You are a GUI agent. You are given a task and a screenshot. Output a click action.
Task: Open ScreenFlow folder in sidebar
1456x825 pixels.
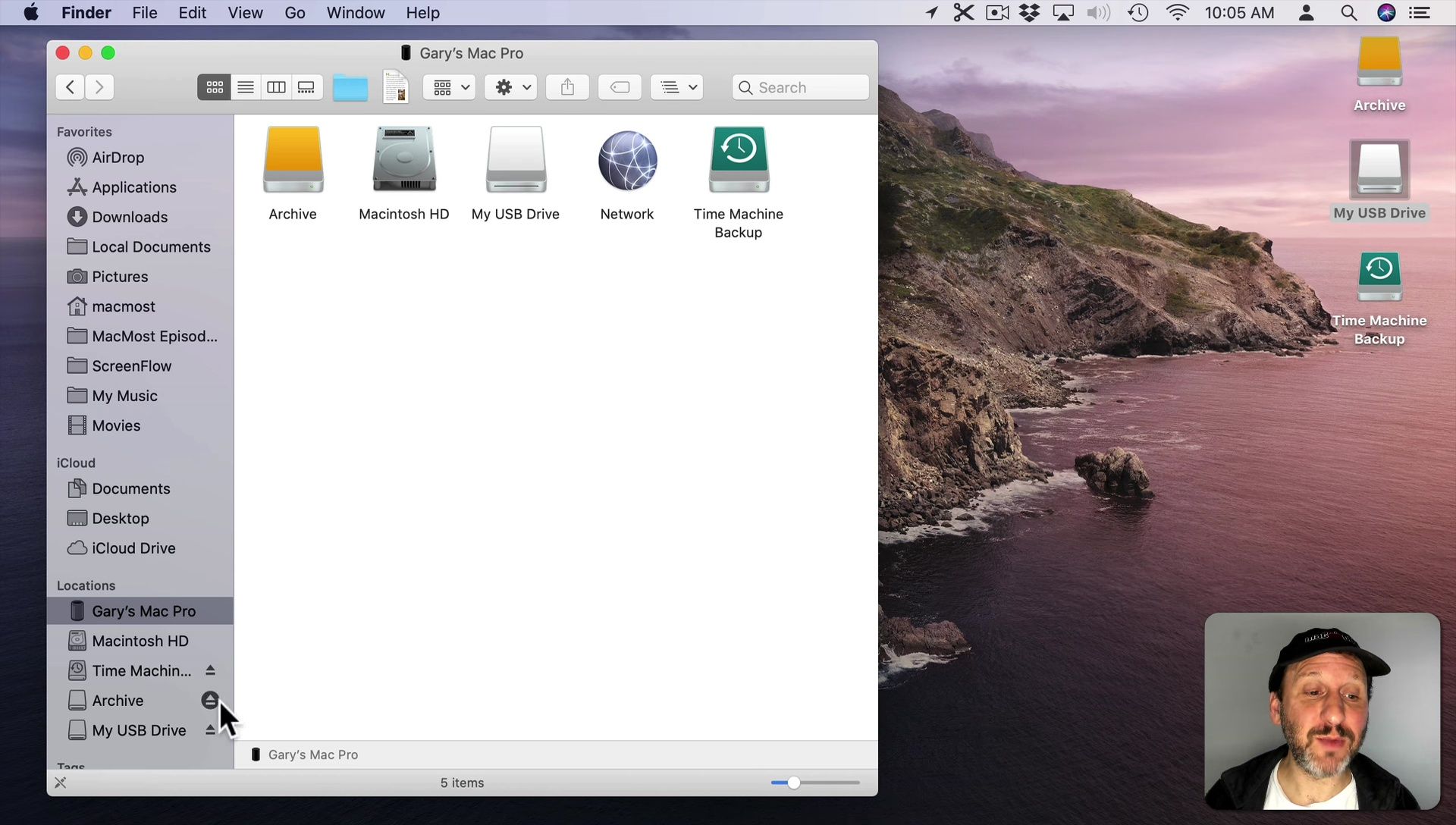(140, 366)
